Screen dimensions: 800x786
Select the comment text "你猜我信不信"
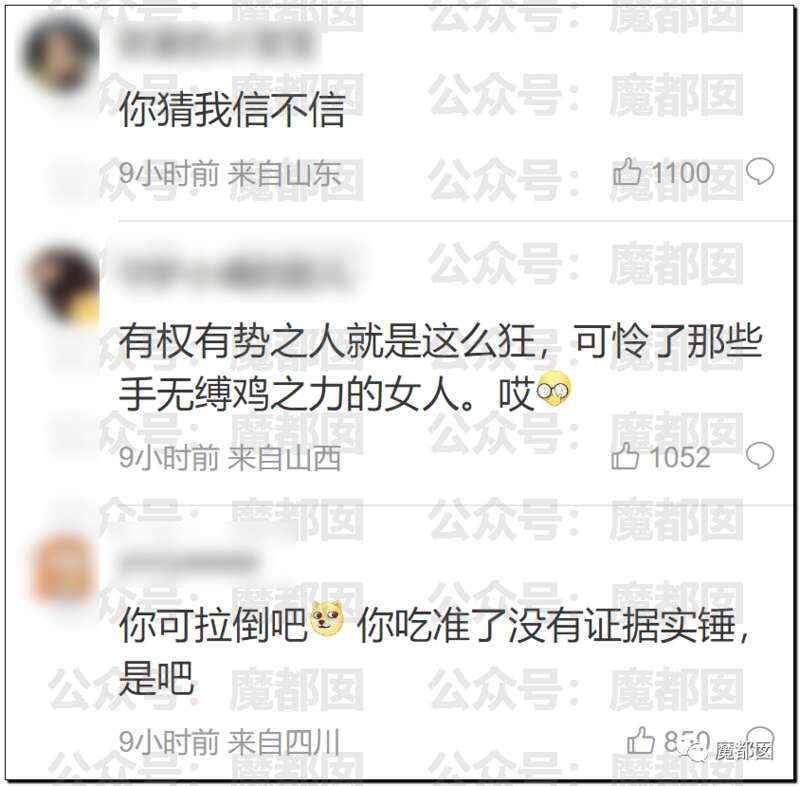tap(232, 109)
